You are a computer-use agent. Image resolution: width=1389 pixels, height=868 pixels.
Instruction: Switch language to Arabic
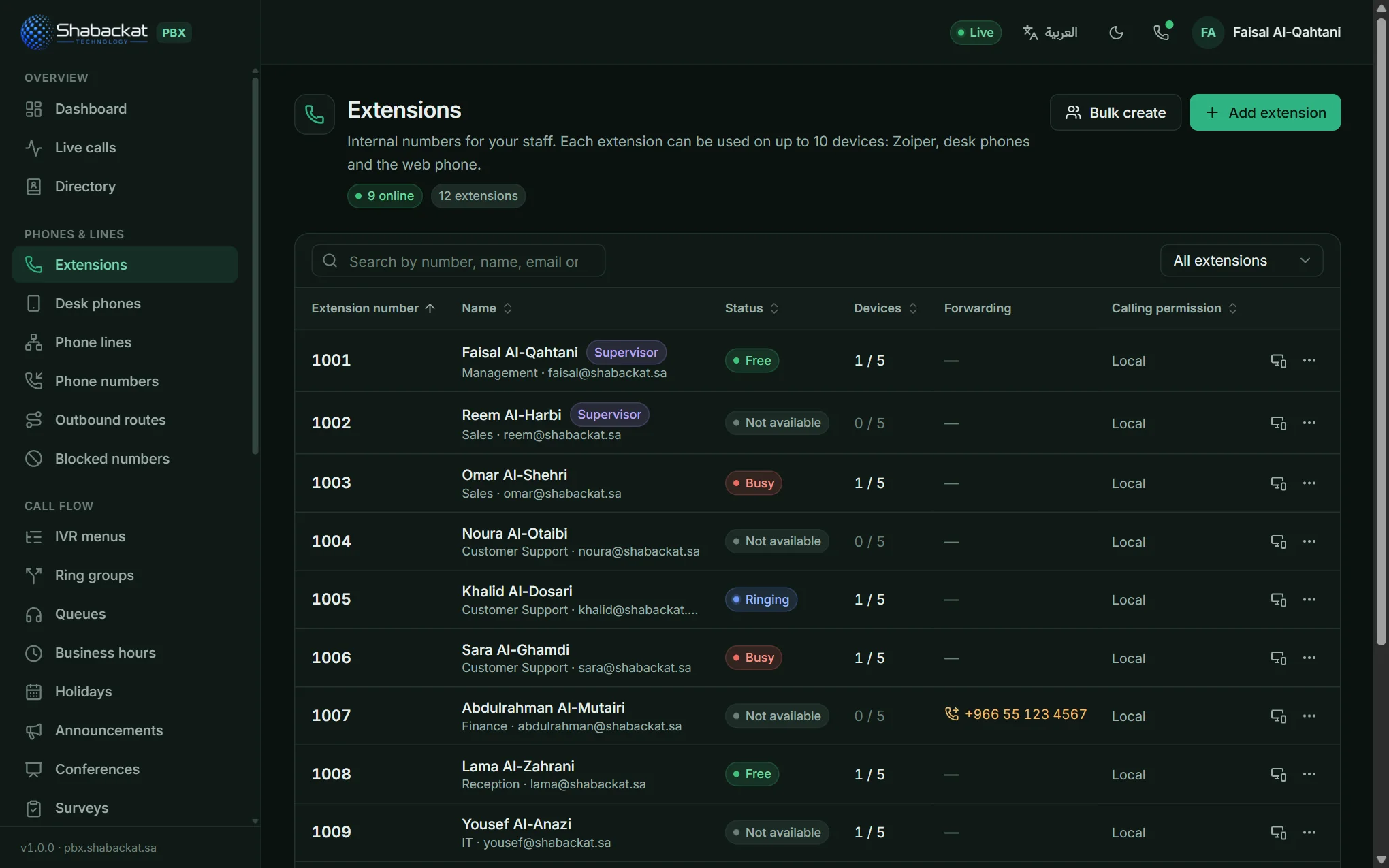click(1051, 33)
